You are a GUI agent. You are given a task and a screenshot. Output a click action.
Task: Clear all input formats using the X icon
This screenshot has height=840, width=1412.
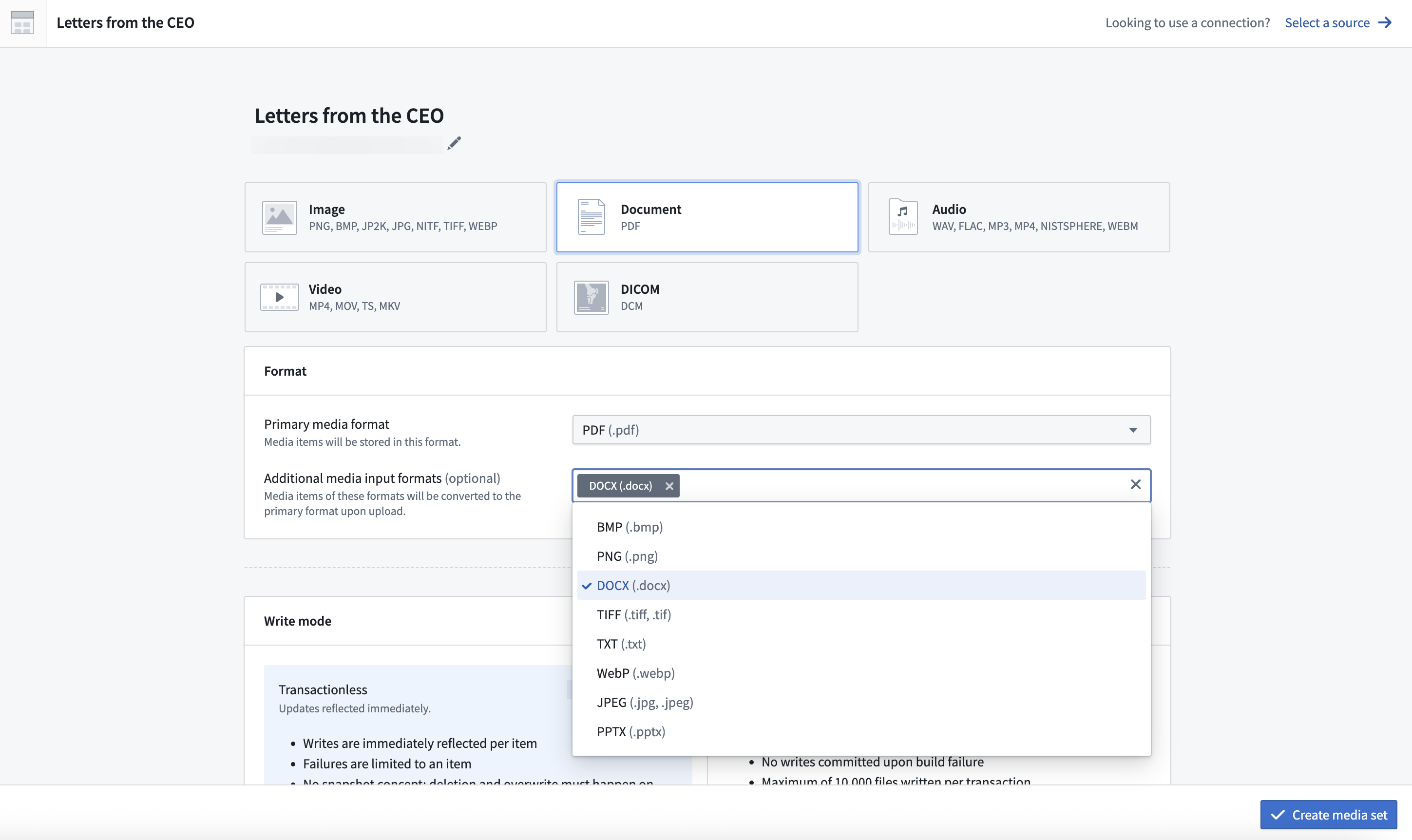[x=1136, y=484]
